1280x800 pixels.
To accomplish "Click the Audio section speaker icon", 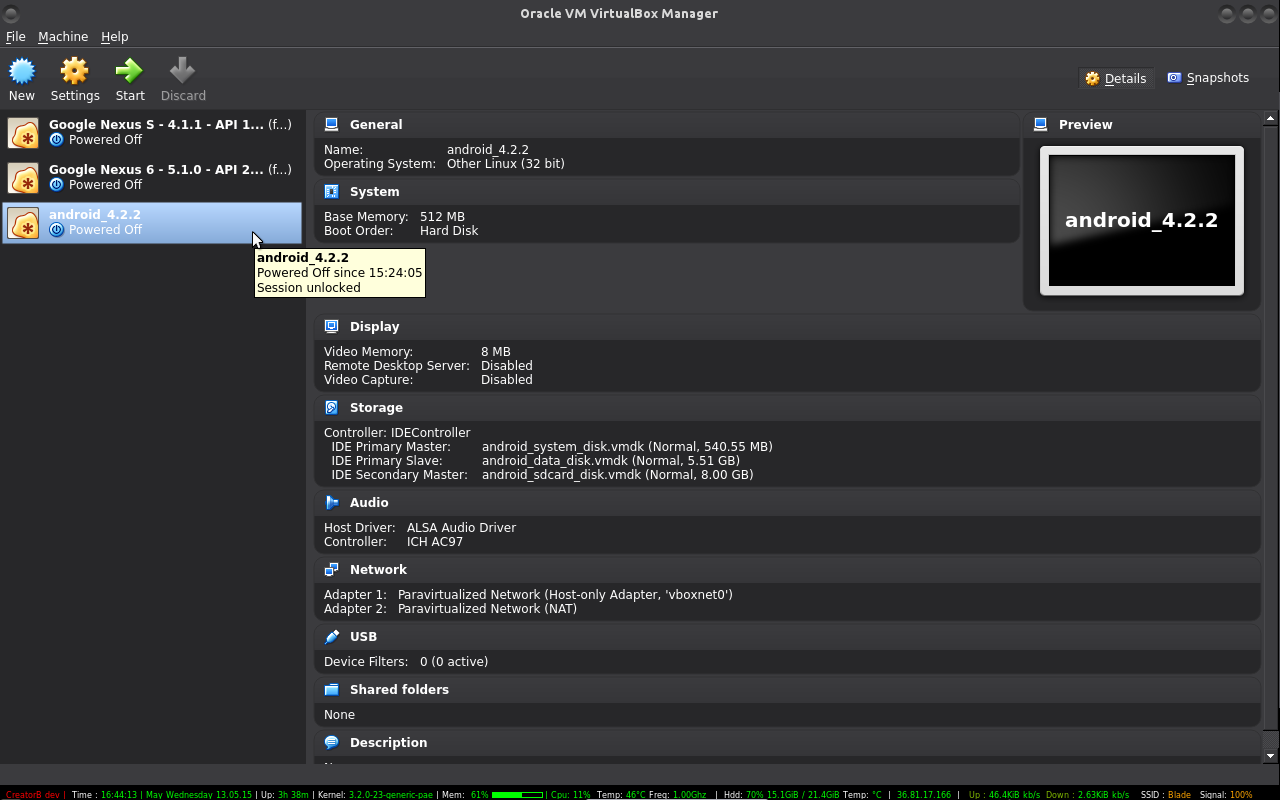I will (332, 503).
